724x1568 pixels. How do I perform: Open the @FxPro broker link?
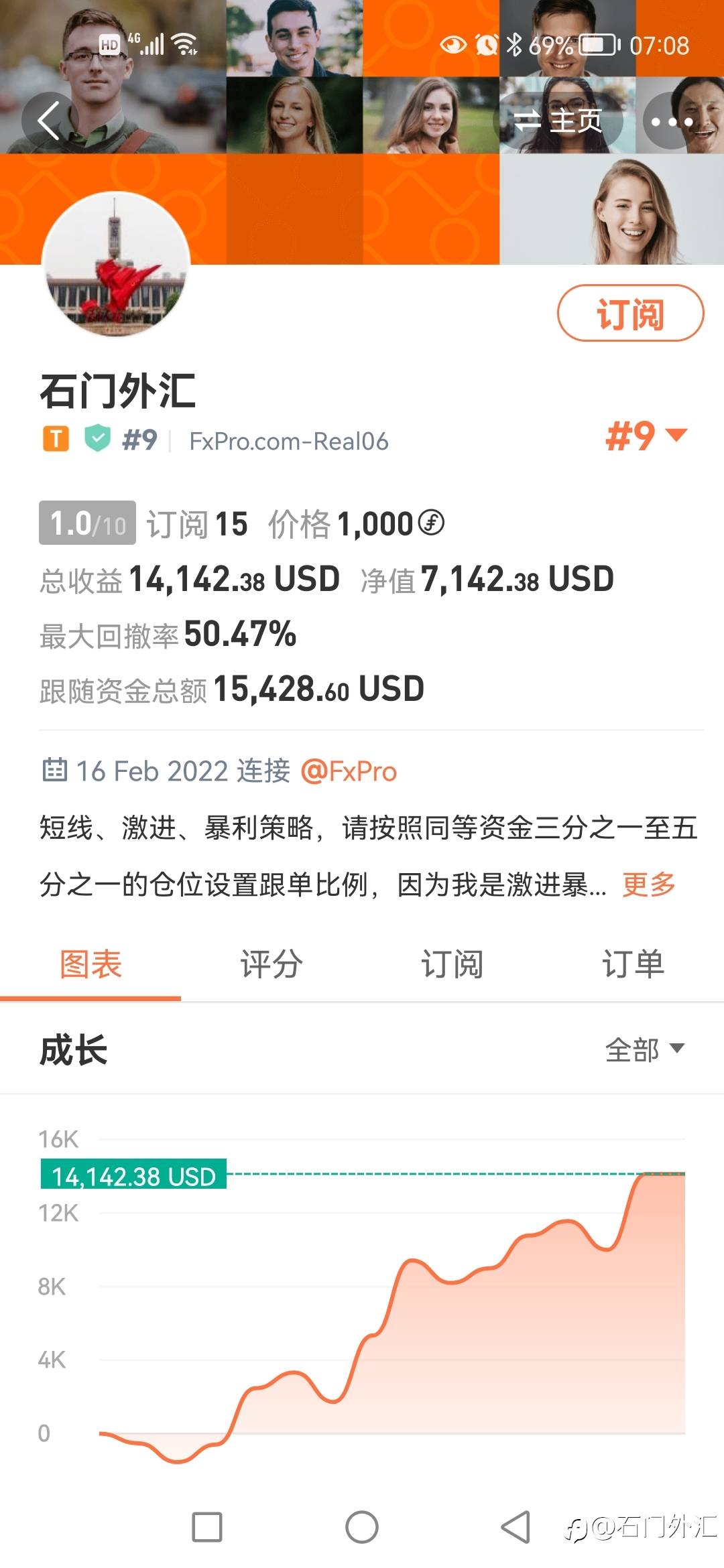point(349,771)
